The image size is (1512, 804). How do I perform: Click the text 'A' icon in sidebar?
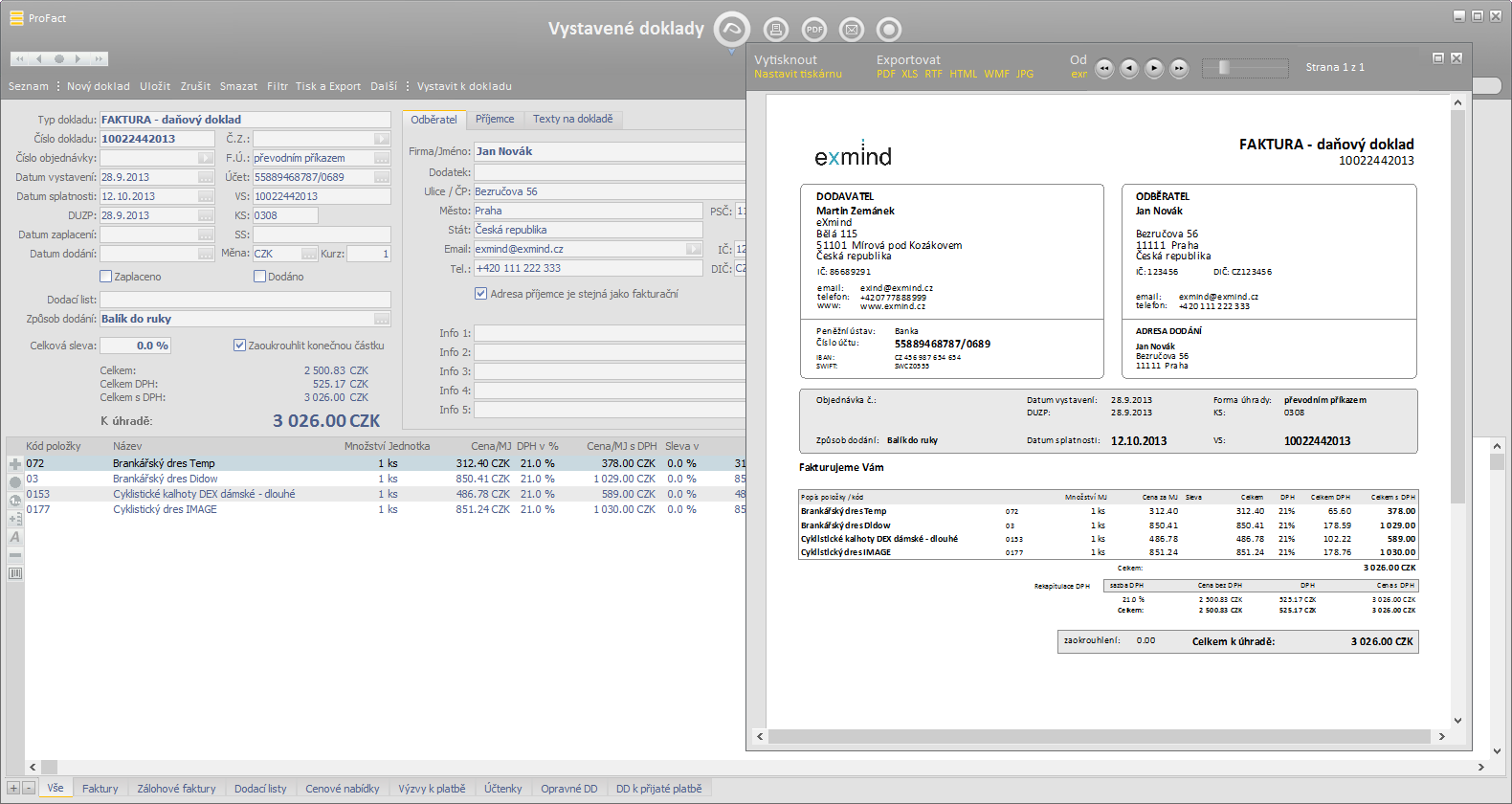click(x=15, y=537)
